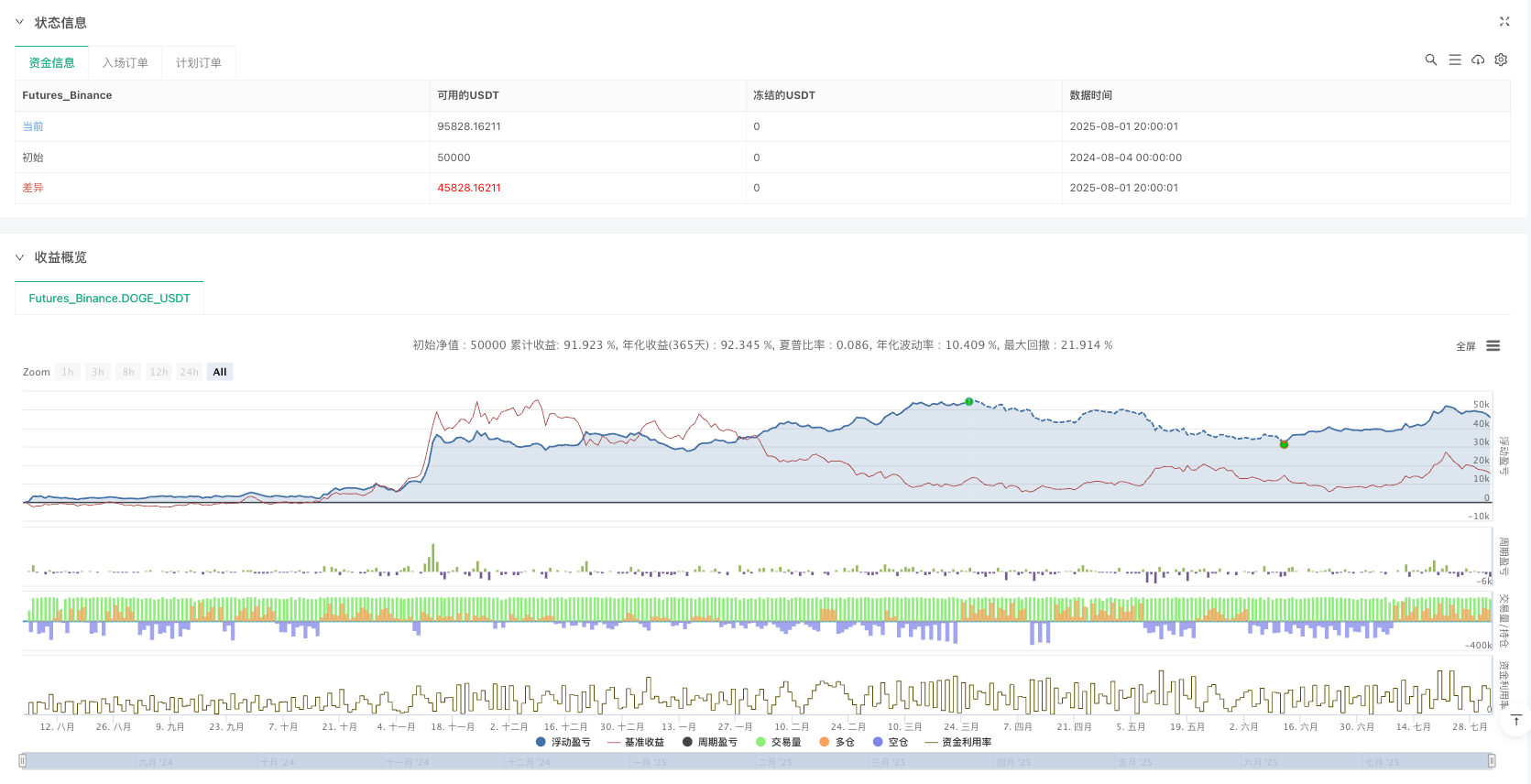The width and height of the screenshot is (1531, 784).
Task: Click the scroll-to-top arrow button
Action: (x=1515, y=722)
